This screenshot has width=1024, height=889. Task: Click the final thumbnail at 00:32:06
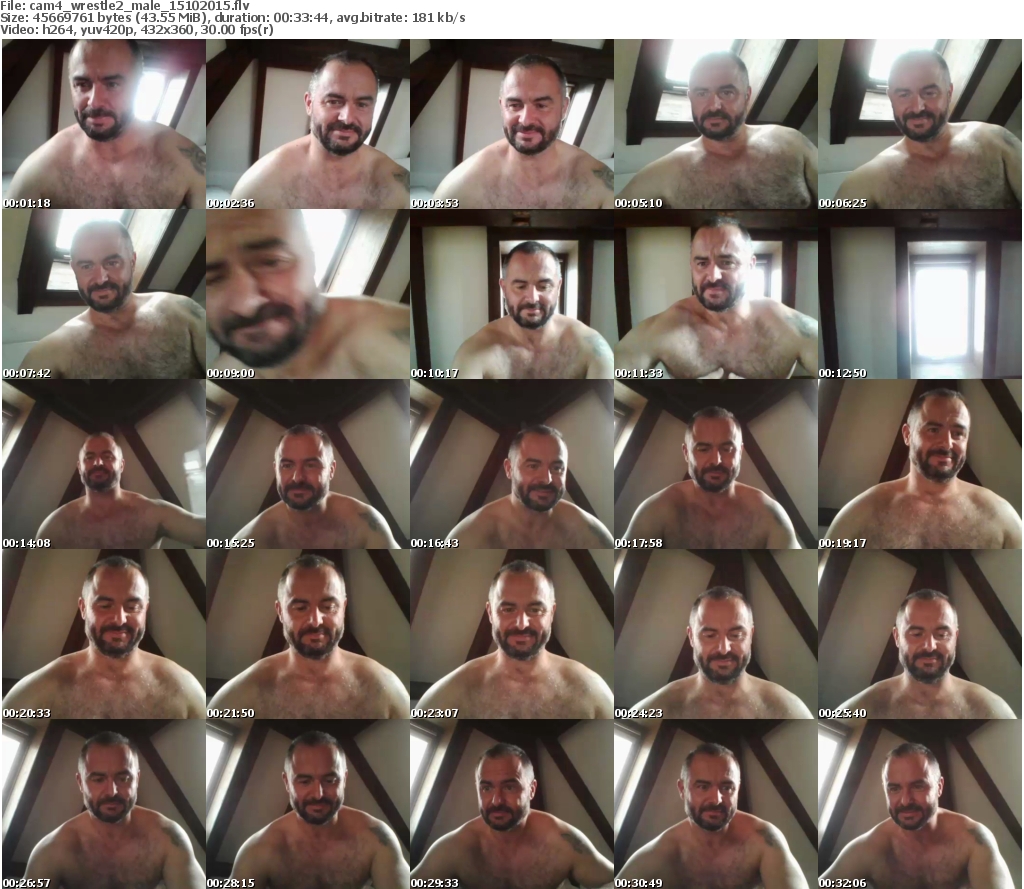(920, 804)
